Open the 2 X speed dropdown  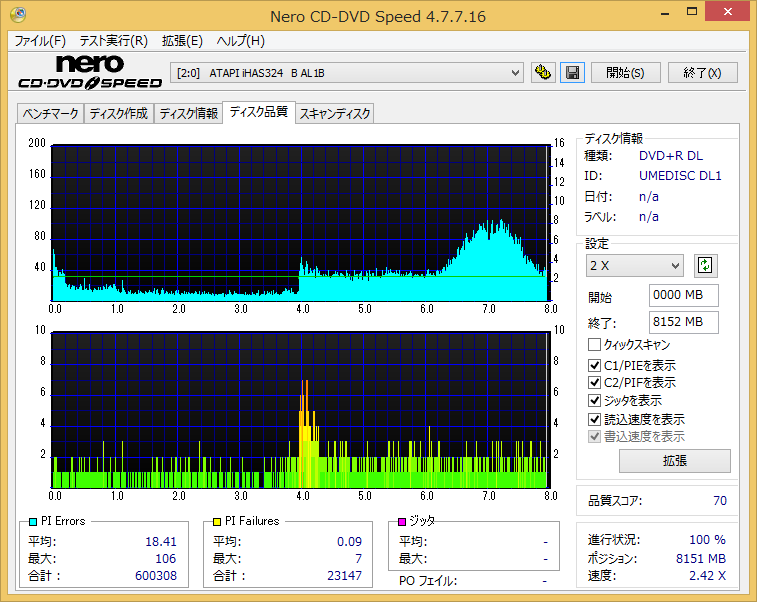(x=635, y=266)
